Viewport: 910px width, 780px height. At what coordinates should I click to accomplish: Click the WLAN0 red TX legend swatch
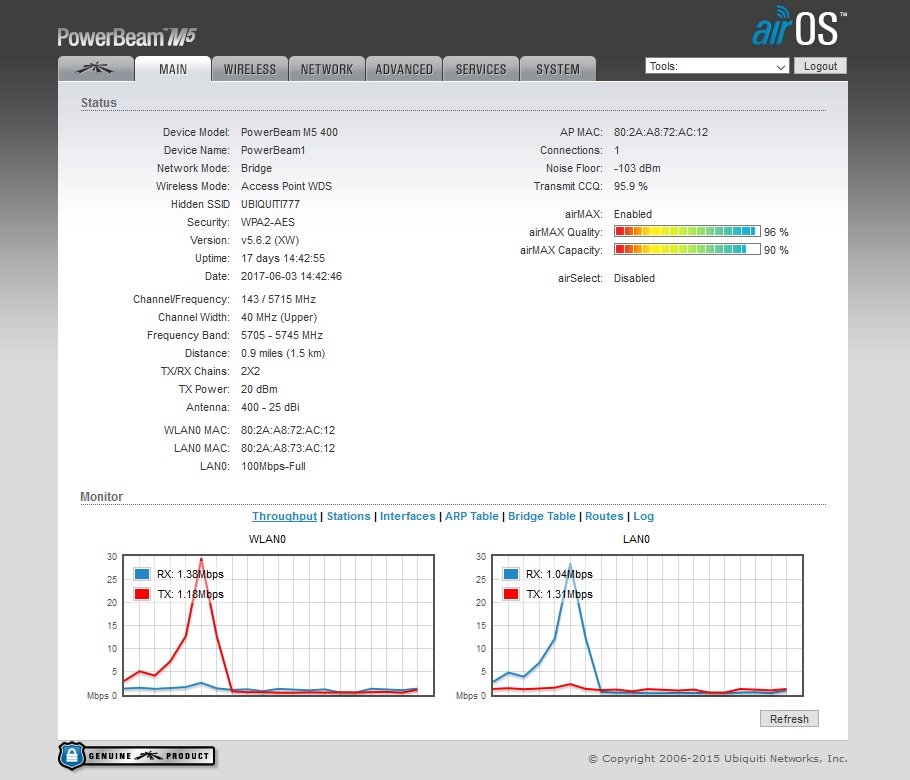tap(142, 594)
